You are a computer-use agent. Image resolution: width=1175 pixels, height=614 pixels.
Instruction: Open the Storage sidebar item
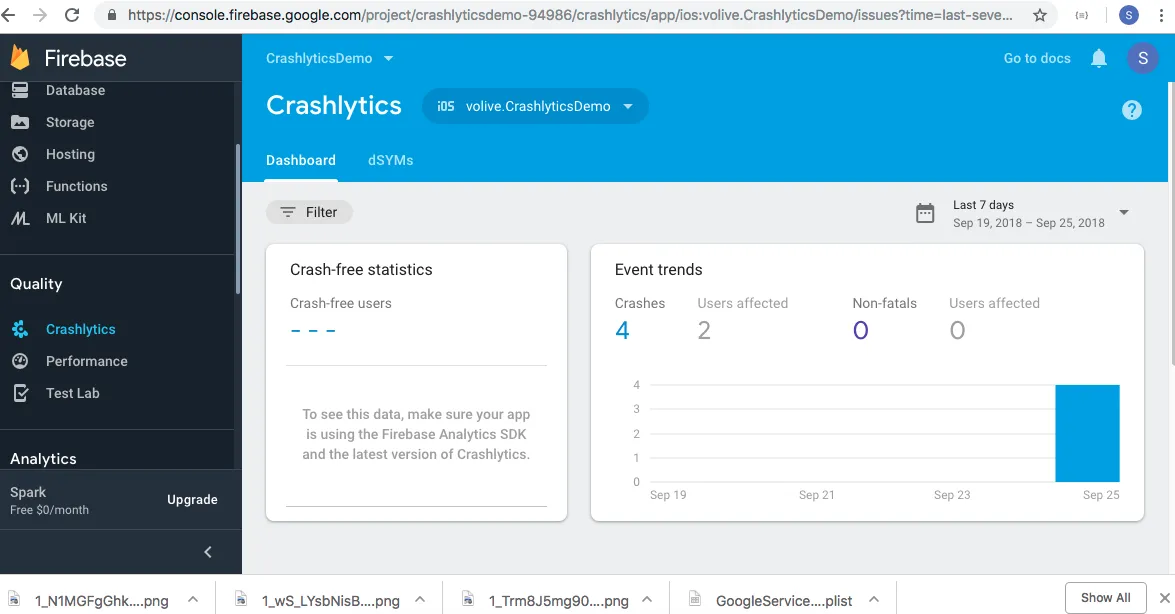click(x=70, y=122)
